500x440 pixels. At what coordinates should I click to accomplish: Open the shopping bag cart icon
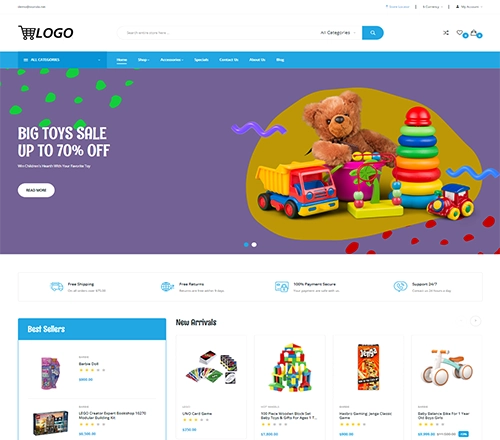tap(474, 32)
